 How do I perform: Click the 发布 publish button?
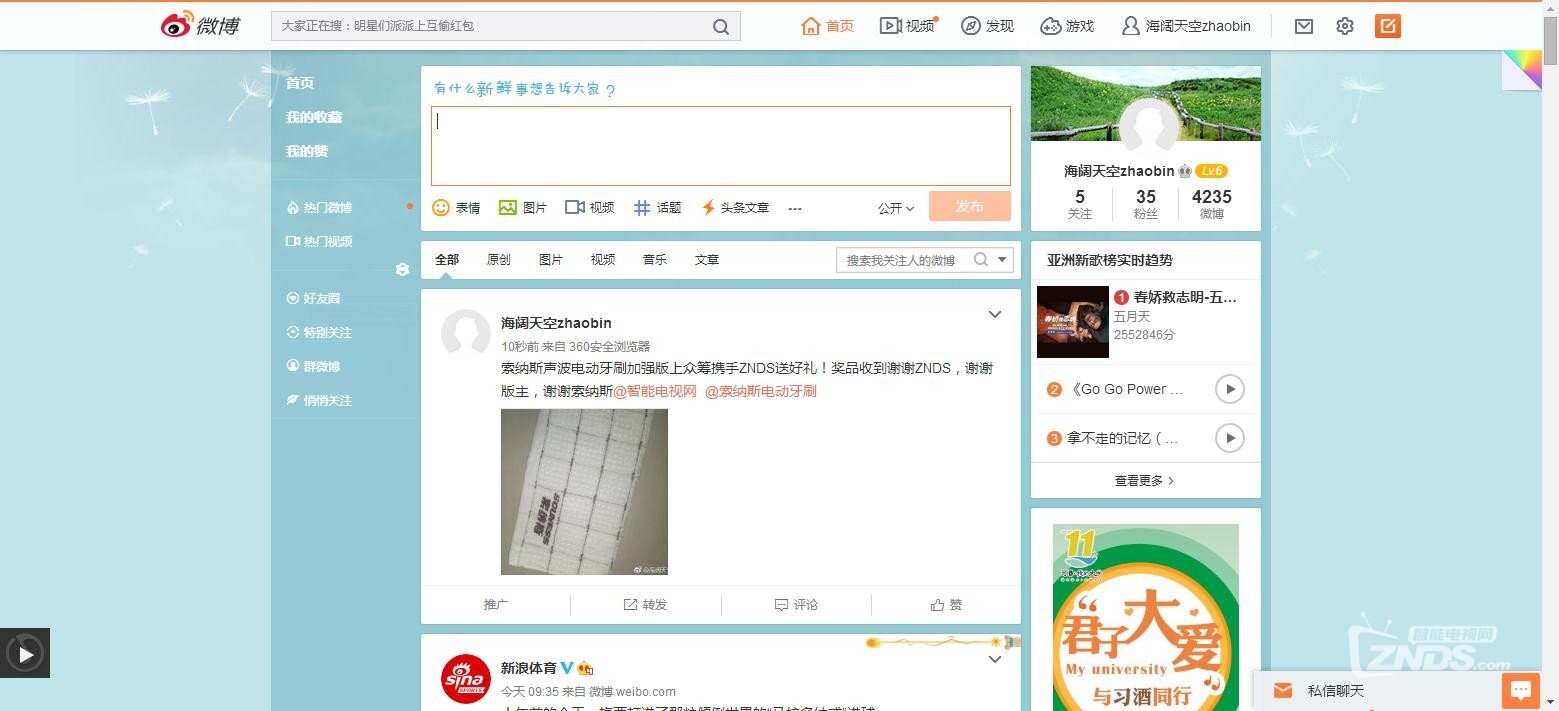pyautogui.click(x=969, y=206)
